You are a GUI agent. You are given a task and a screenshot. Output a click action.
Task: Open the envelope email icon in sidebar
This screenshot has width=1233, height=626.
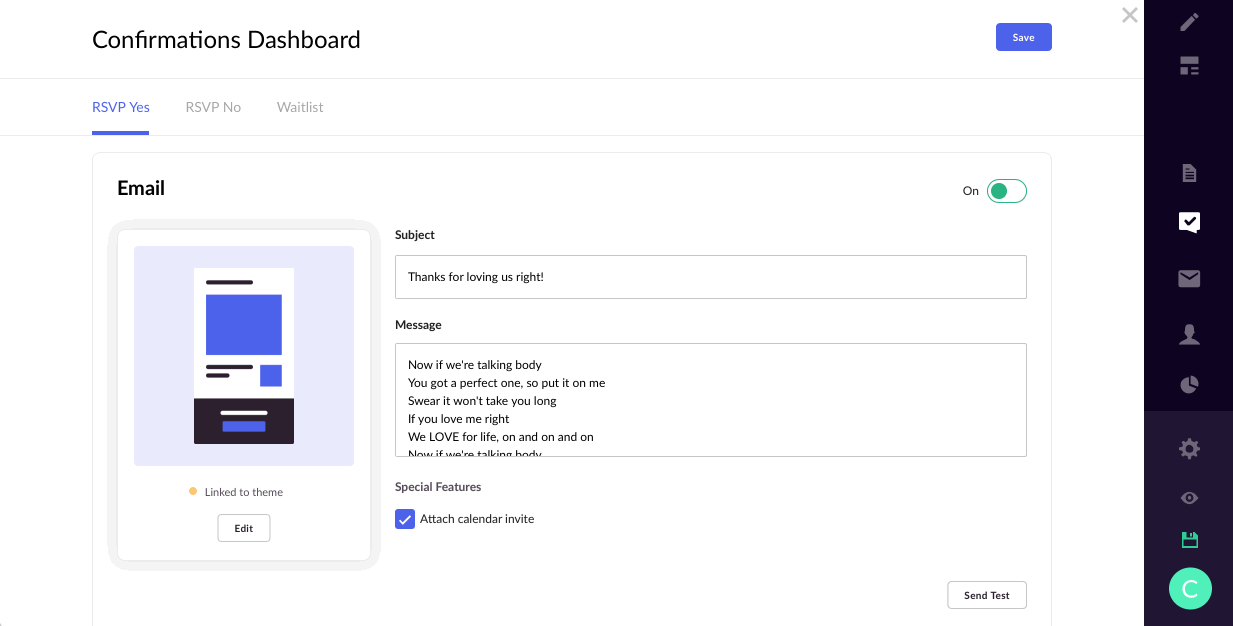tap(1189, 279)
